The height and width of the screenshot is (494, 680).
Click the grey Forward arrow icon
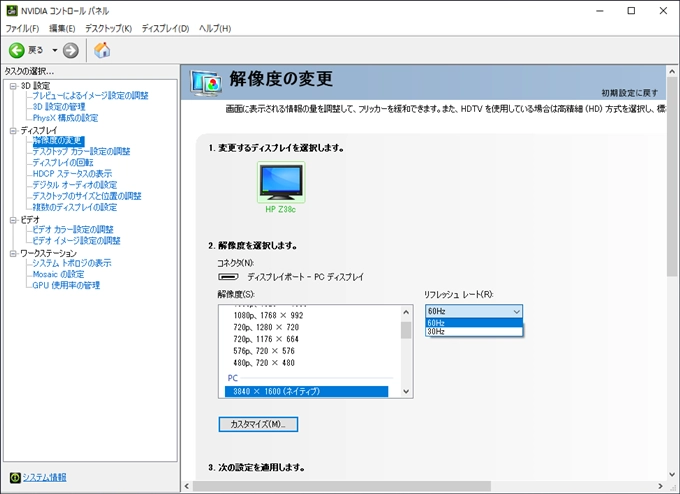[x=70, y=50]
